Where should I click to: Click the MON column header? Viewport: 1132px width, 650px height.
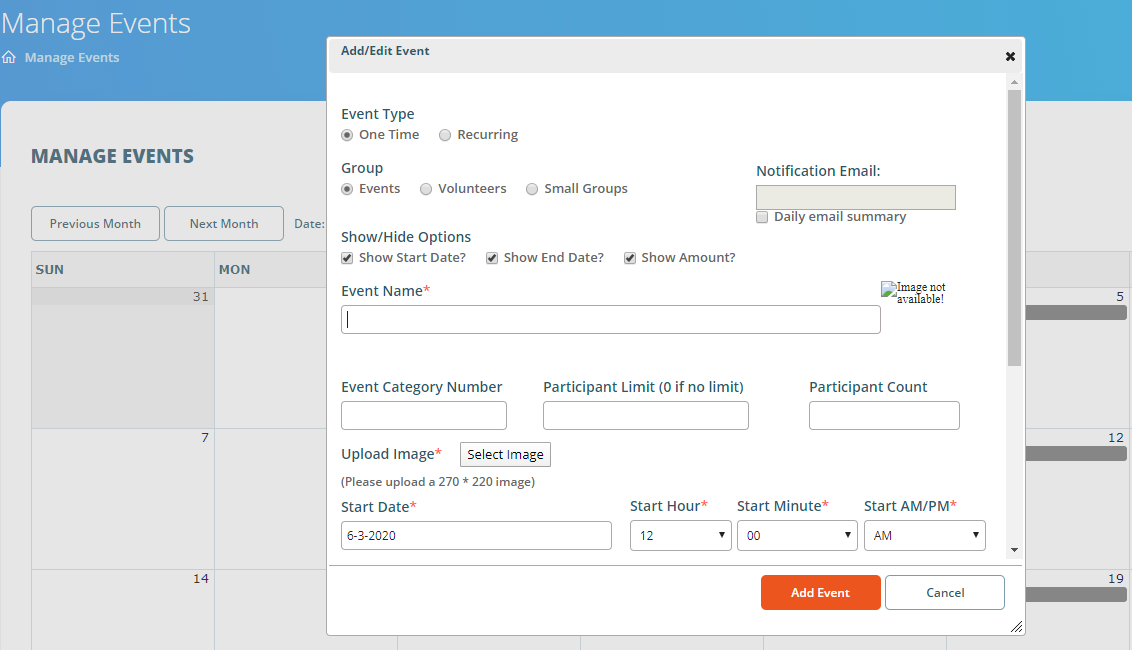click(271, 269)
